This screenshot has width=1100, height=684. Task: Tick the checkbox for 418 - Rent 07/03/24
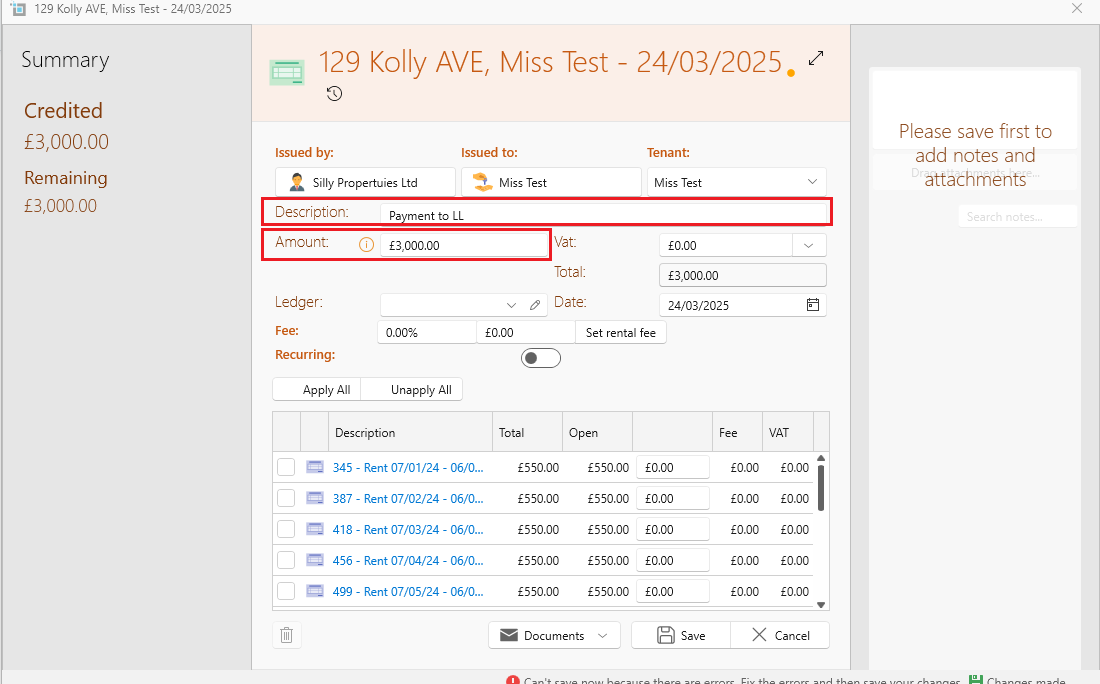tap(286, 529)
